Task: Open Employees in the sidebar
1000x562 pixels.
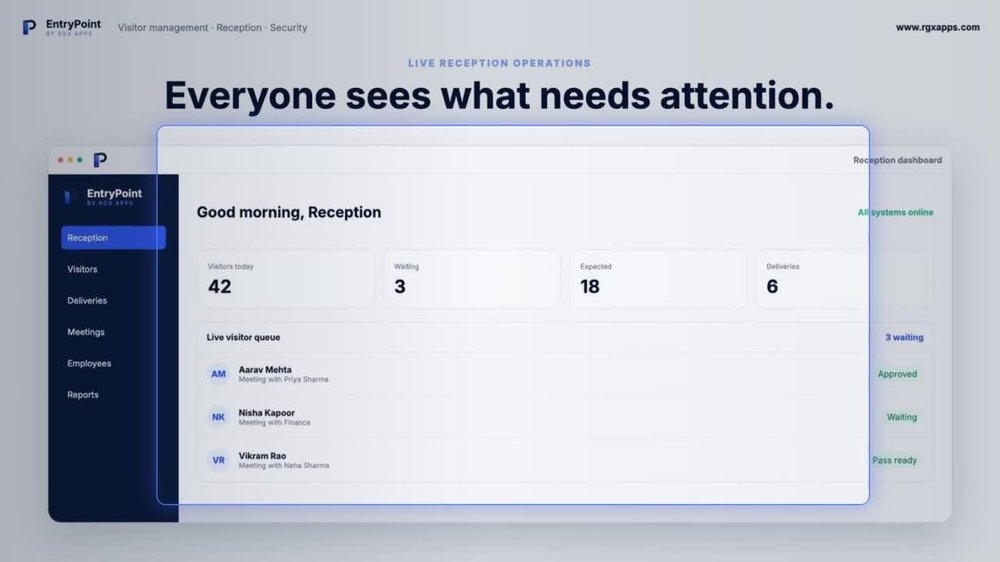Action: tap(89, 363)
